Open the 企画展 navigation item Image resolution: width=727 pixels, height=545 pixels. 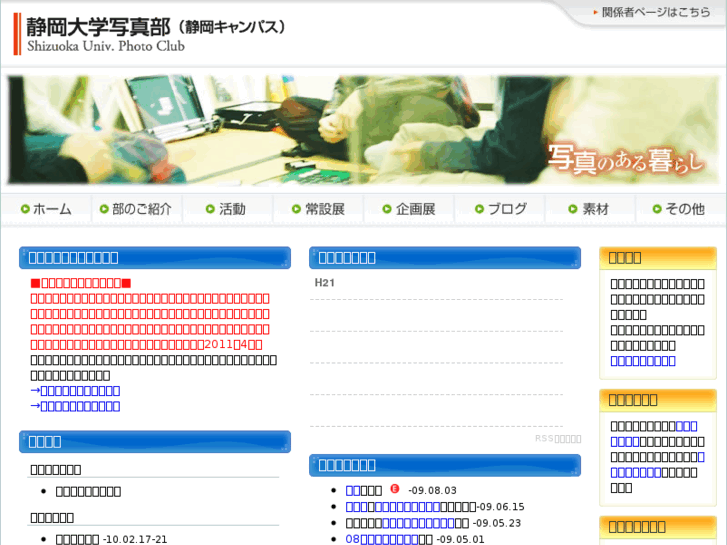tap(409, 209)
